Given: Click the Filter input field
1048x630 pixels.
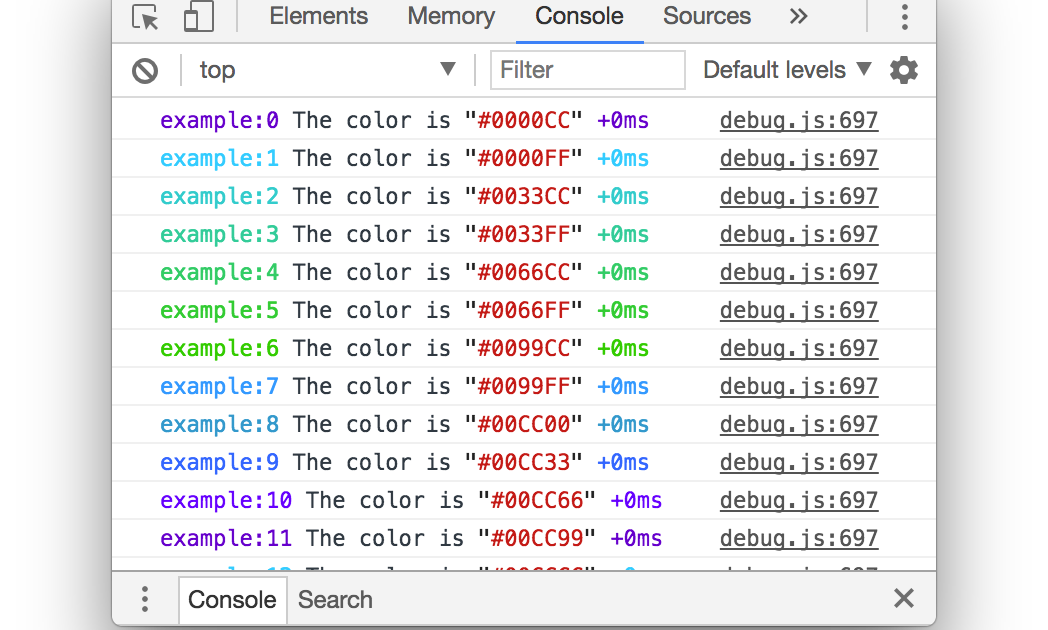Looking at the screenshot, I should (587, 70).
